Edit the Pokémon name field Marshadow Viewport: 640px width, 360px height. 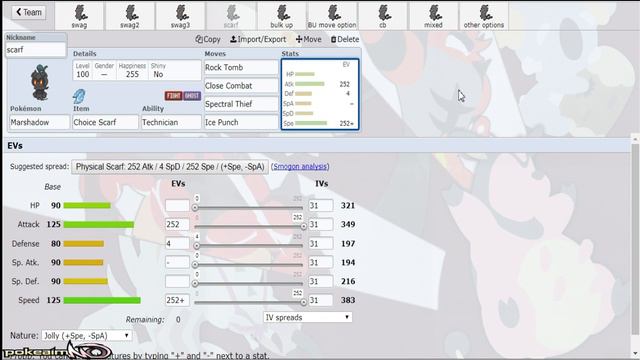39,122
